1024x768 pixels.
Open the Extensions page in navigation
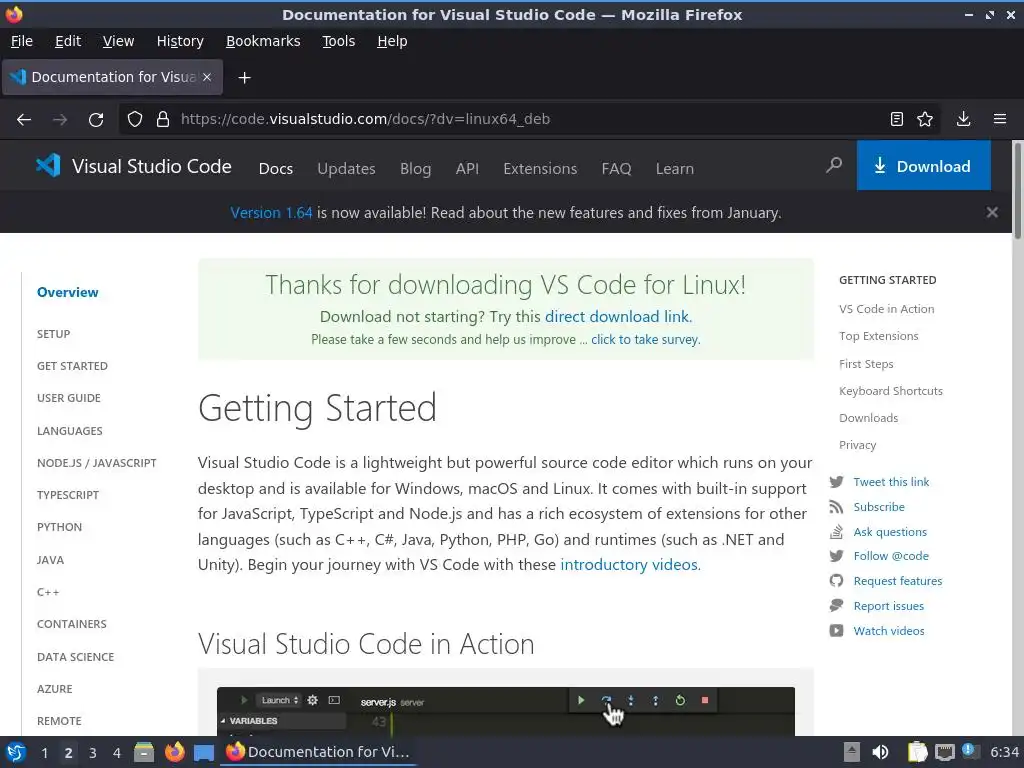tap(540, 168)
